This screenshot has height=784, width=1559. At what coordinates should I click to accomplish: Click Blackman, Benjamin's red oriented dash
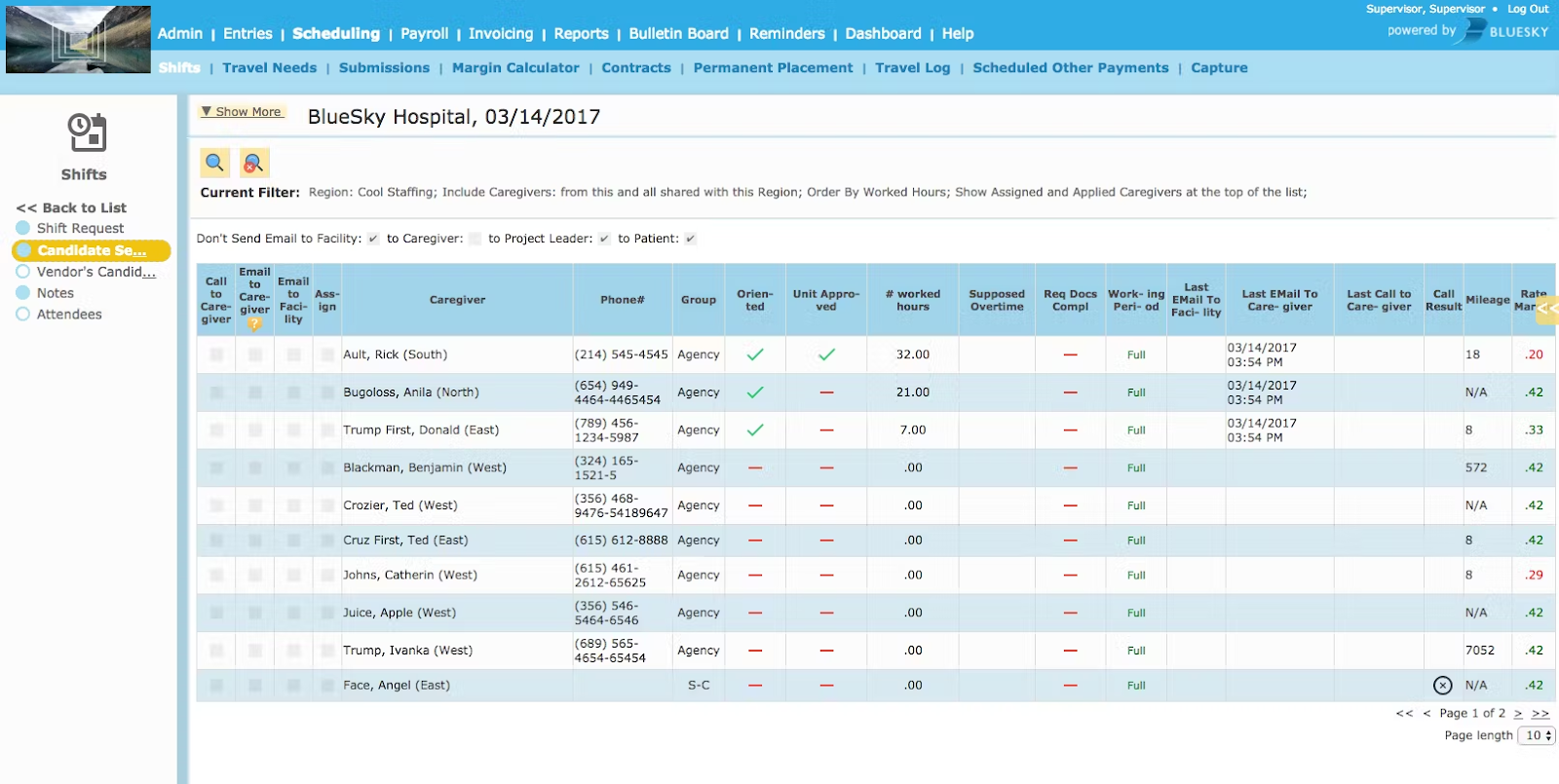coord(755,467)
